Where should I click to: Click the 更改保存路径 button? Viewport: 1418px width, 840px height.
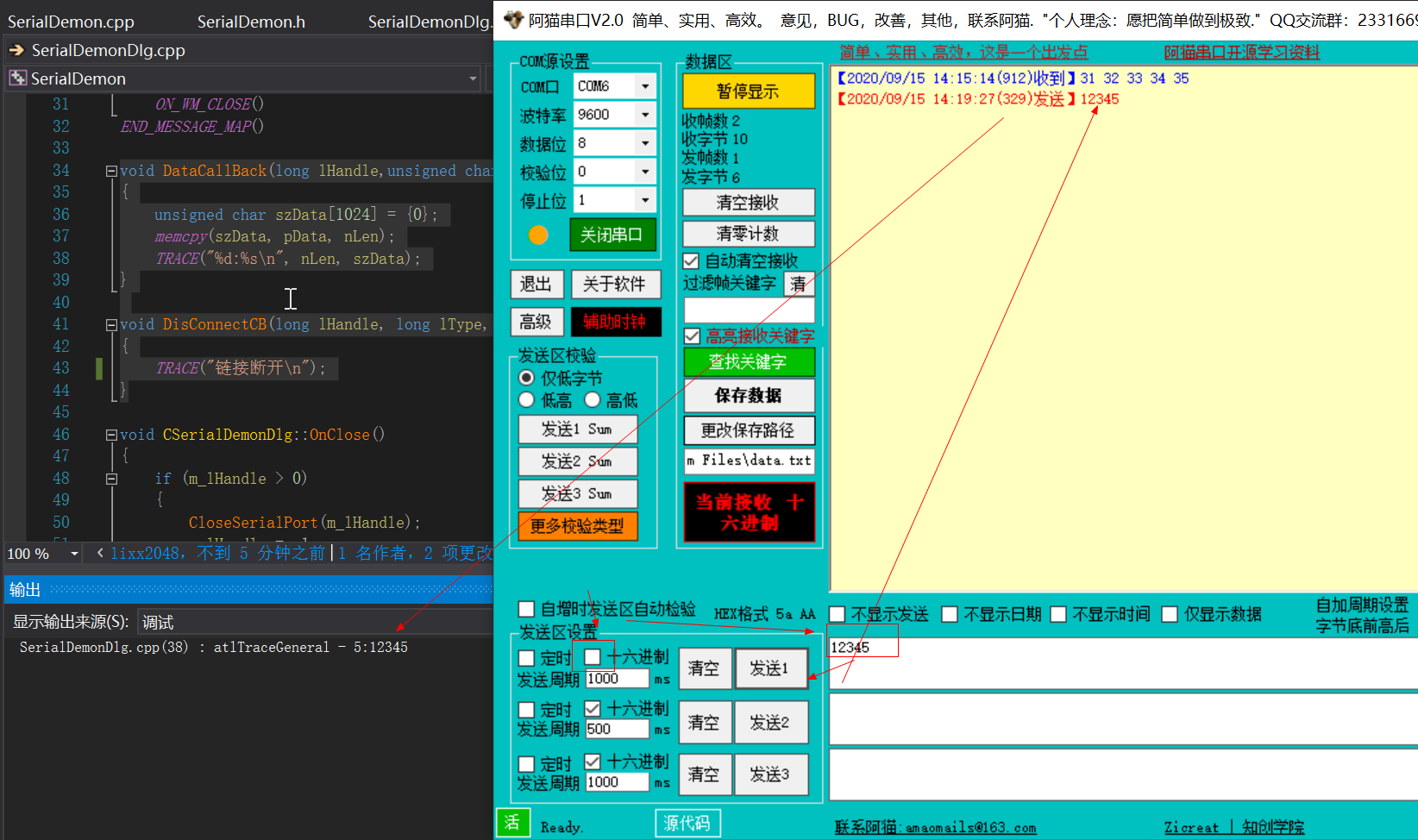point(749,430)
